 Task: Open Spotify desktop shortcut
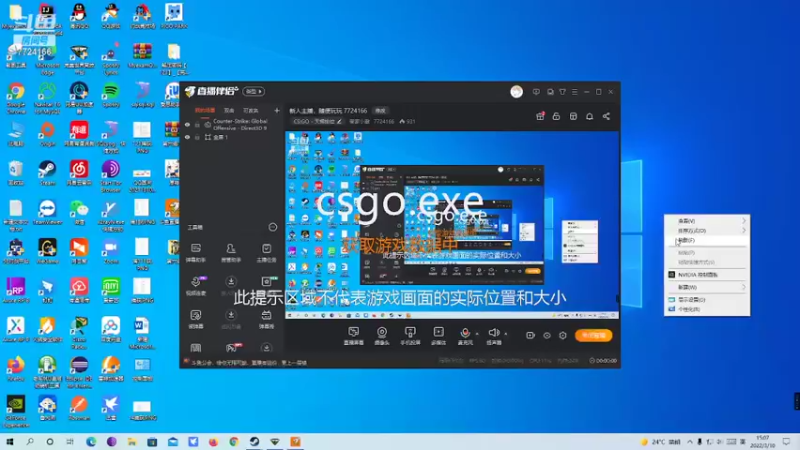[x=111, y=95]
